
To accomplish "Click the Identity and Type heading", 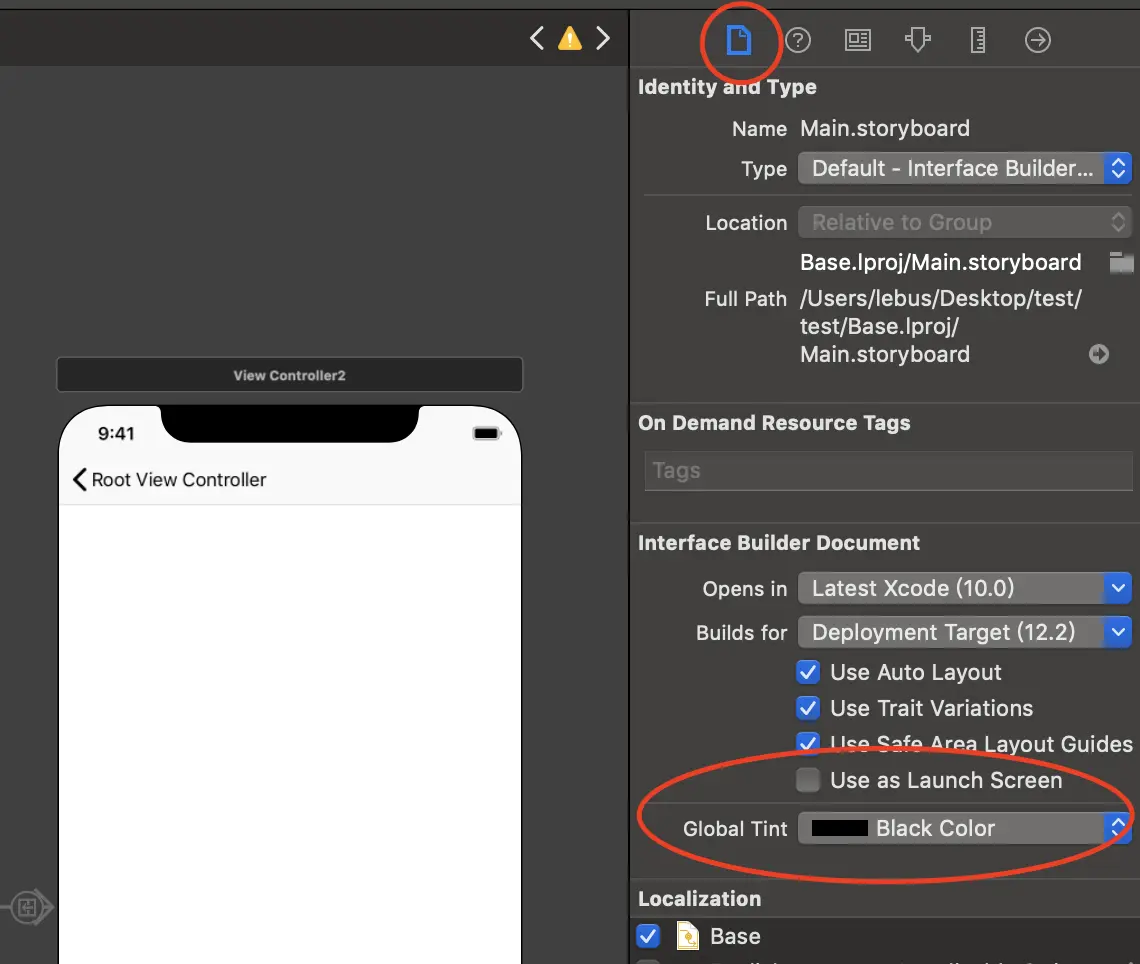I will (x=727, y=87).
